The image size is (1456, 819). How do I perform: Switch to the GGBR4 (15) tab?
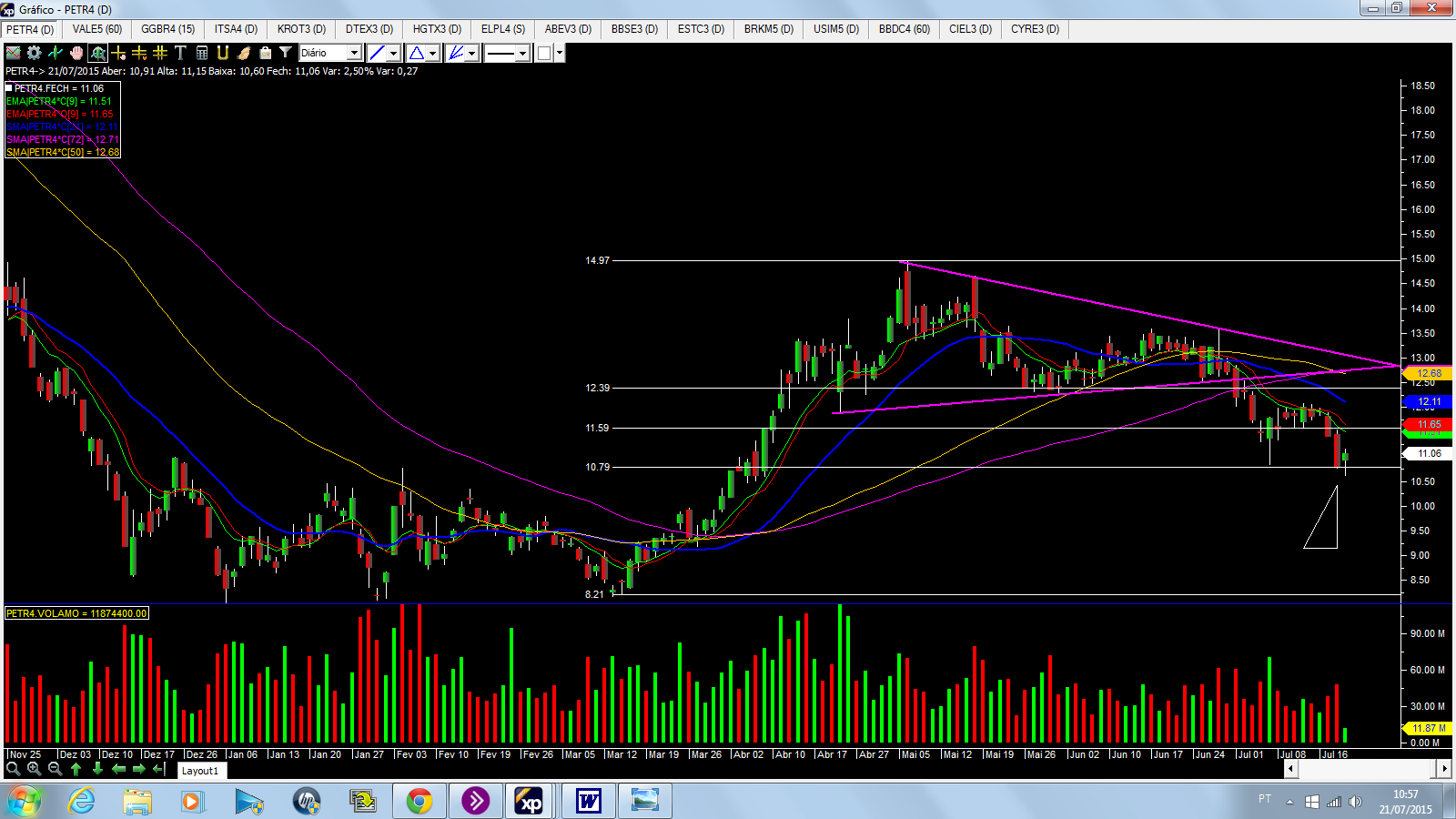tap(168, 29)
